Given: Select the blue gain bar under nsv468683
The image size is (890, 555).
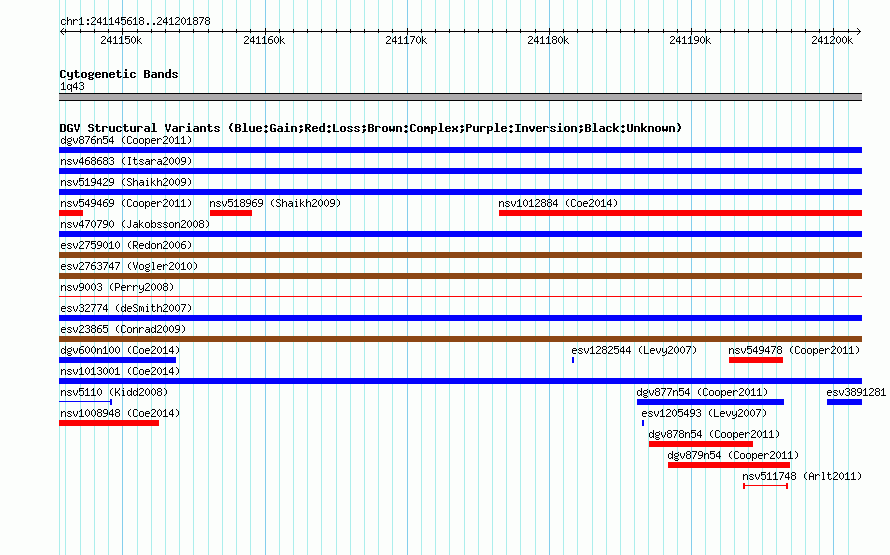Looking at the screenshot, I should click(460, 171).
